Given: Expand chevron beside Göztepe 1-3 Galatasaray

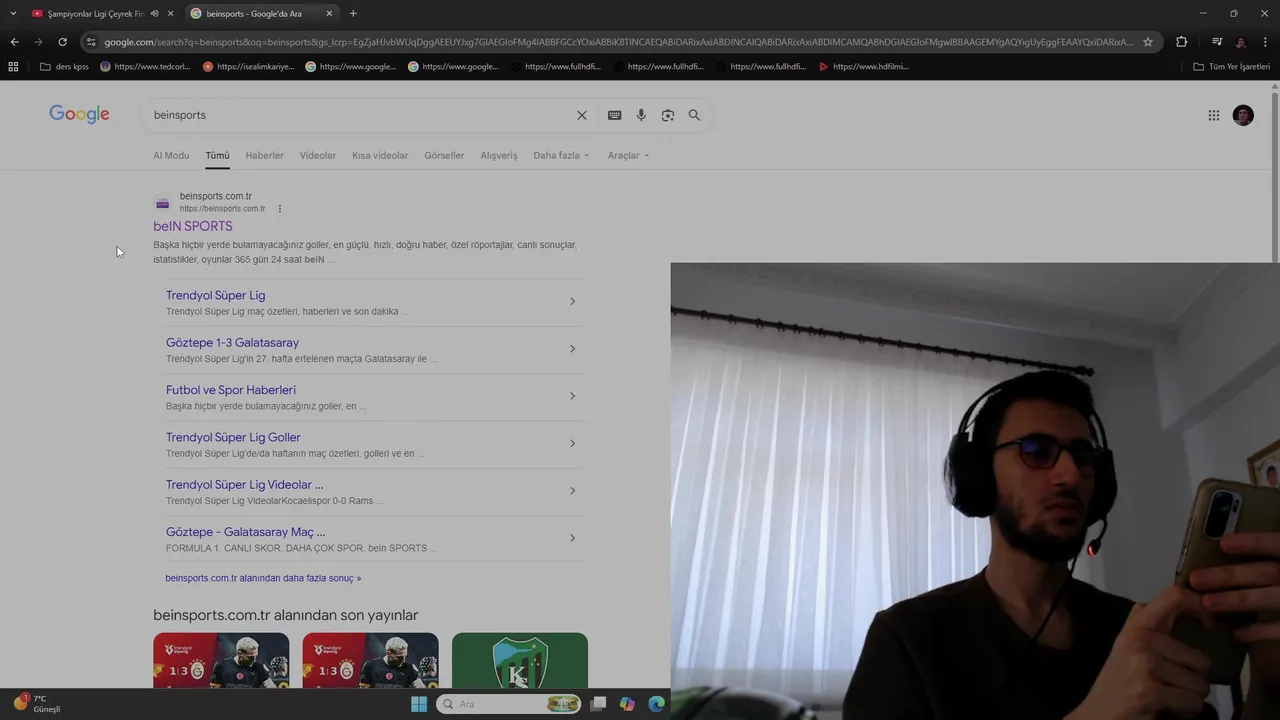Looking at the screenshot, I should click(x=572, y=349).
